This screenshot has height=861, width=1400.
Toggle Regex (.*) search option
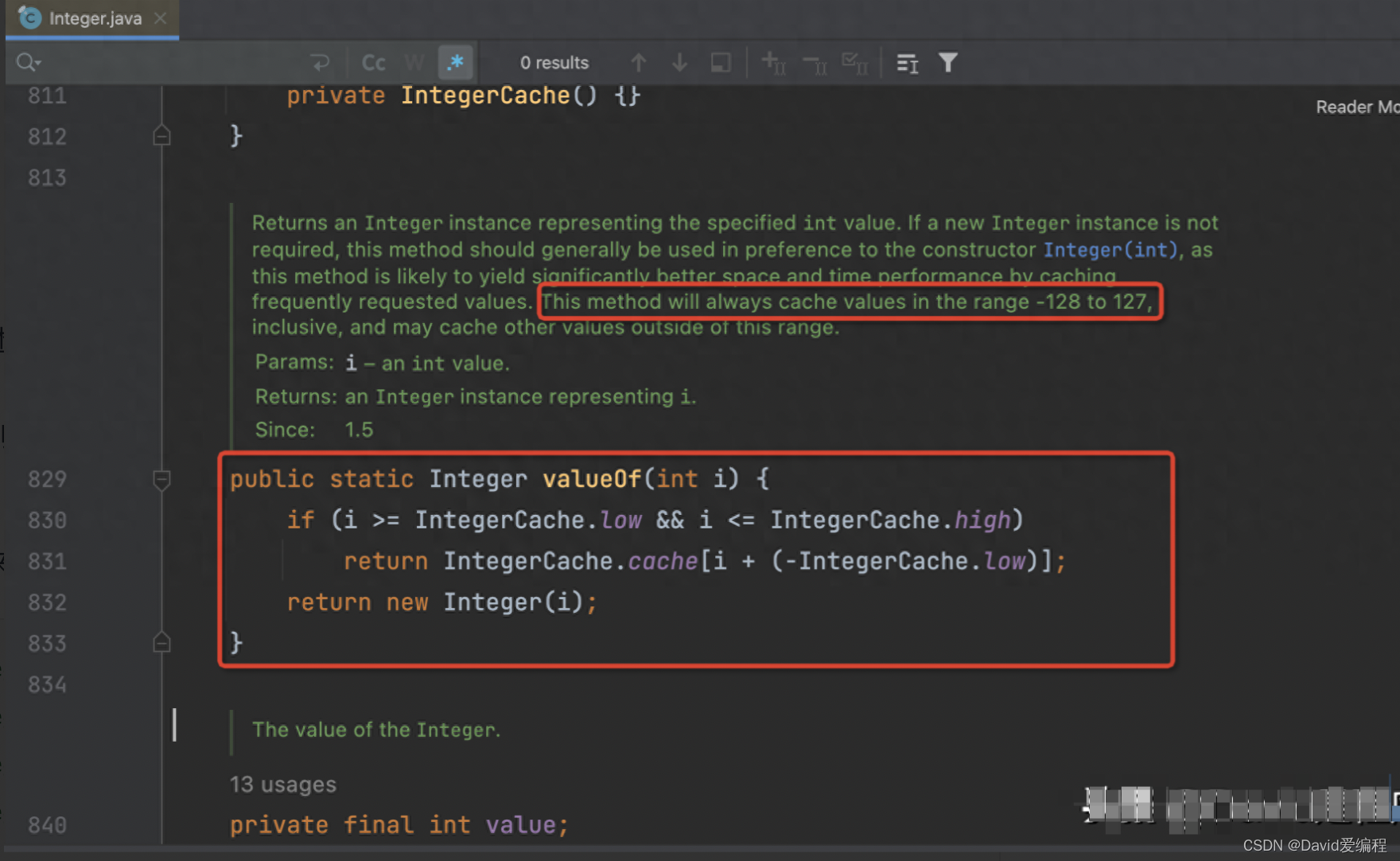(456, 62)
